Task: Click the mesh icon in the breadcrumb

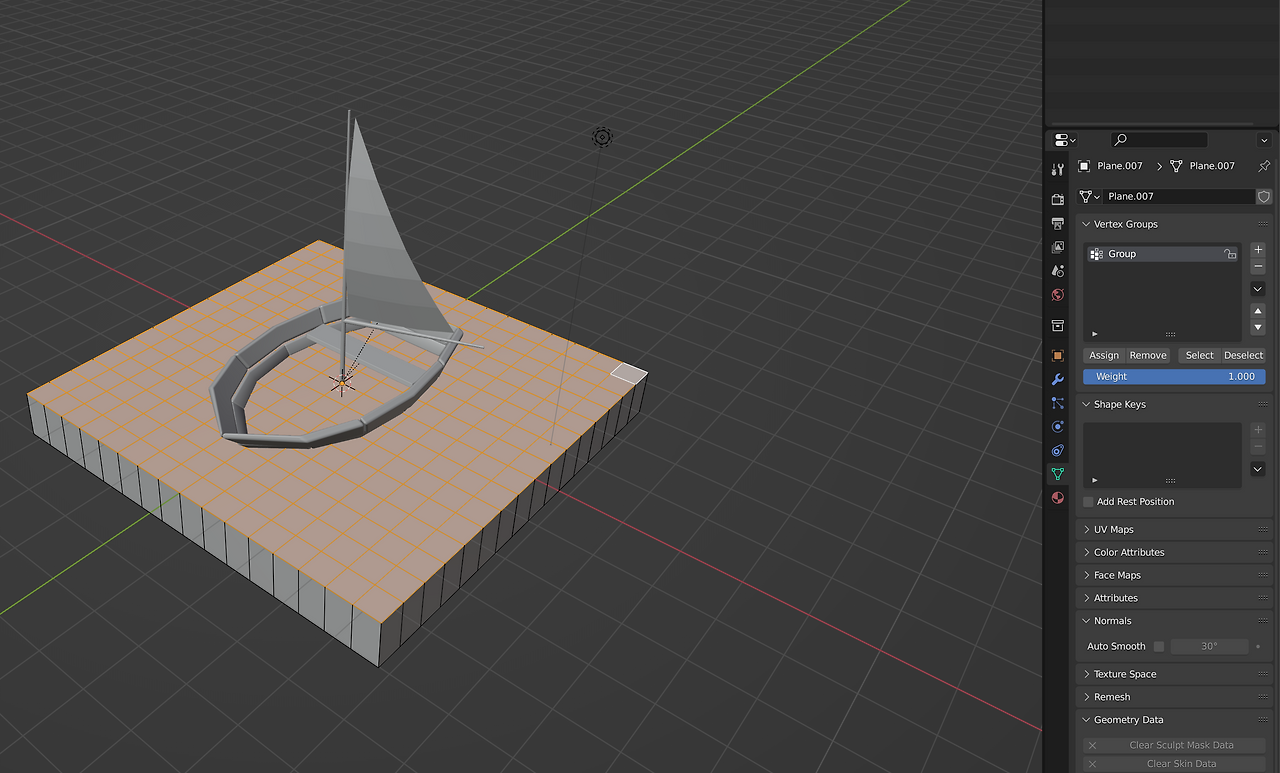Action: pos(1176,166)
